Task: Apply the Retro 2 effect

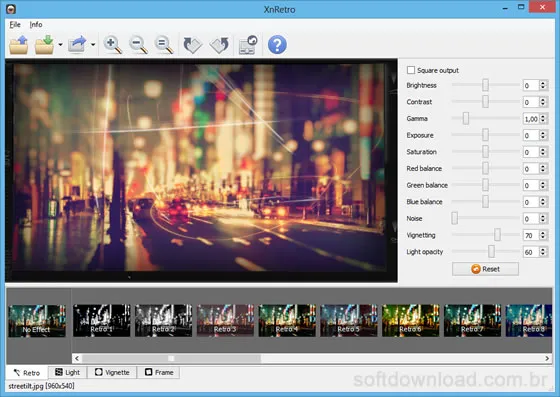Action: pos(164,321)
